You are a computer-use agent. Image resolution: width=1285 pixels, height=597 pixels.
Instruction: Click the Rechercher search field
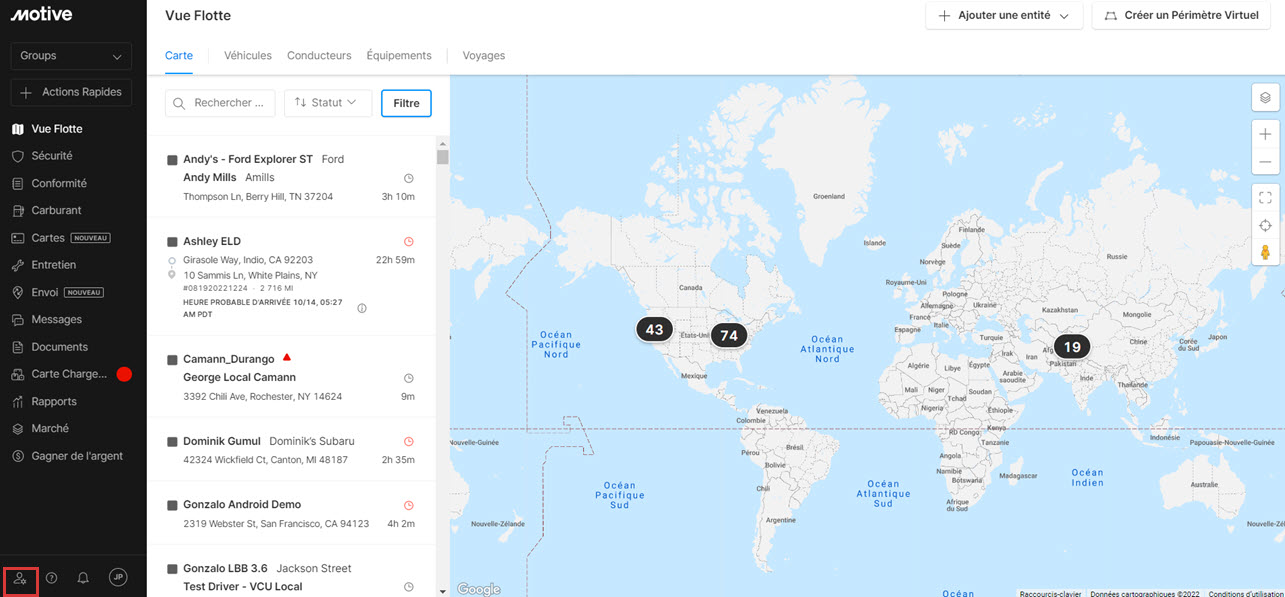(220, 103)
